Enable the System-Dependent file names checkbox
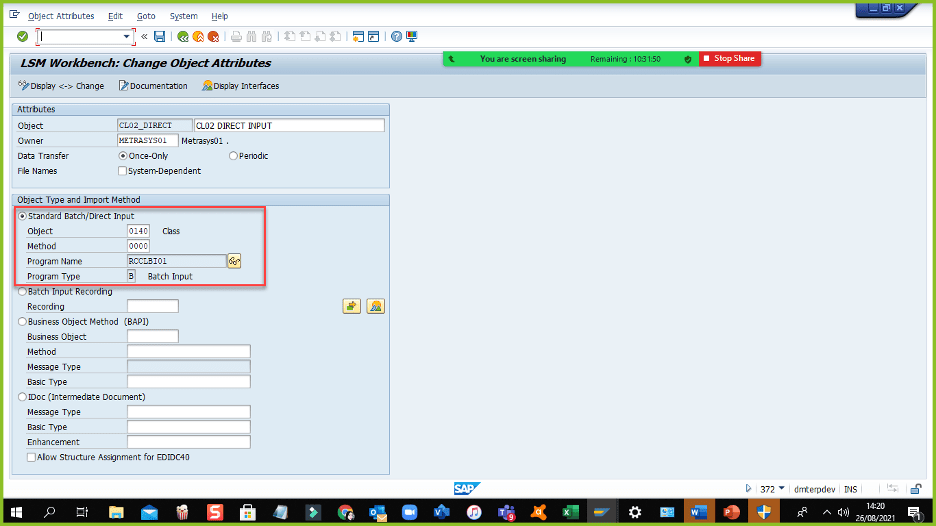This screenshot has width=936, height=526. (123, 171)
